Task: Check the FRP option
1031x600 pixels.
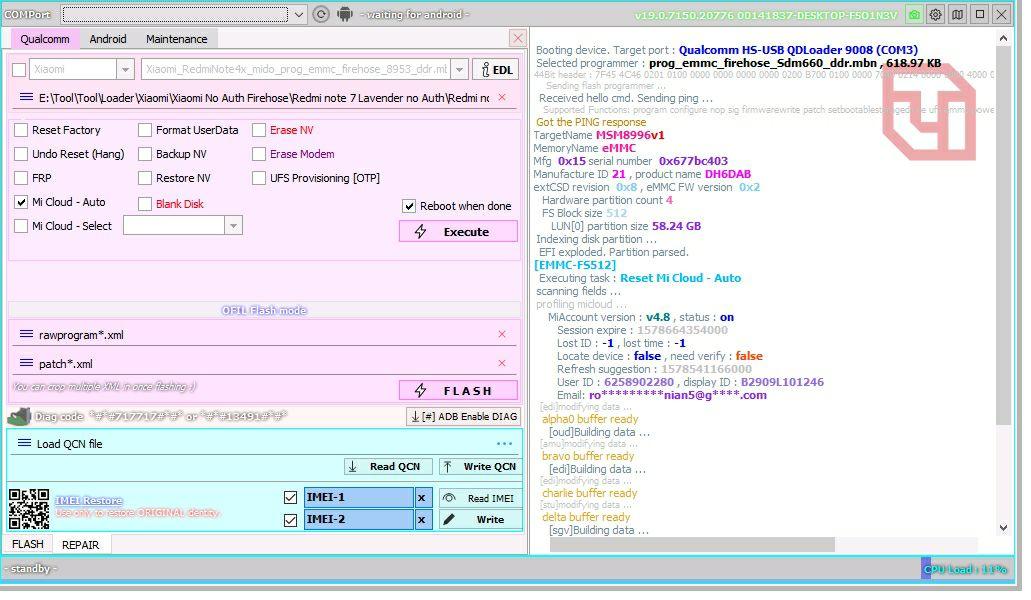Action: [x=21, y=178]
